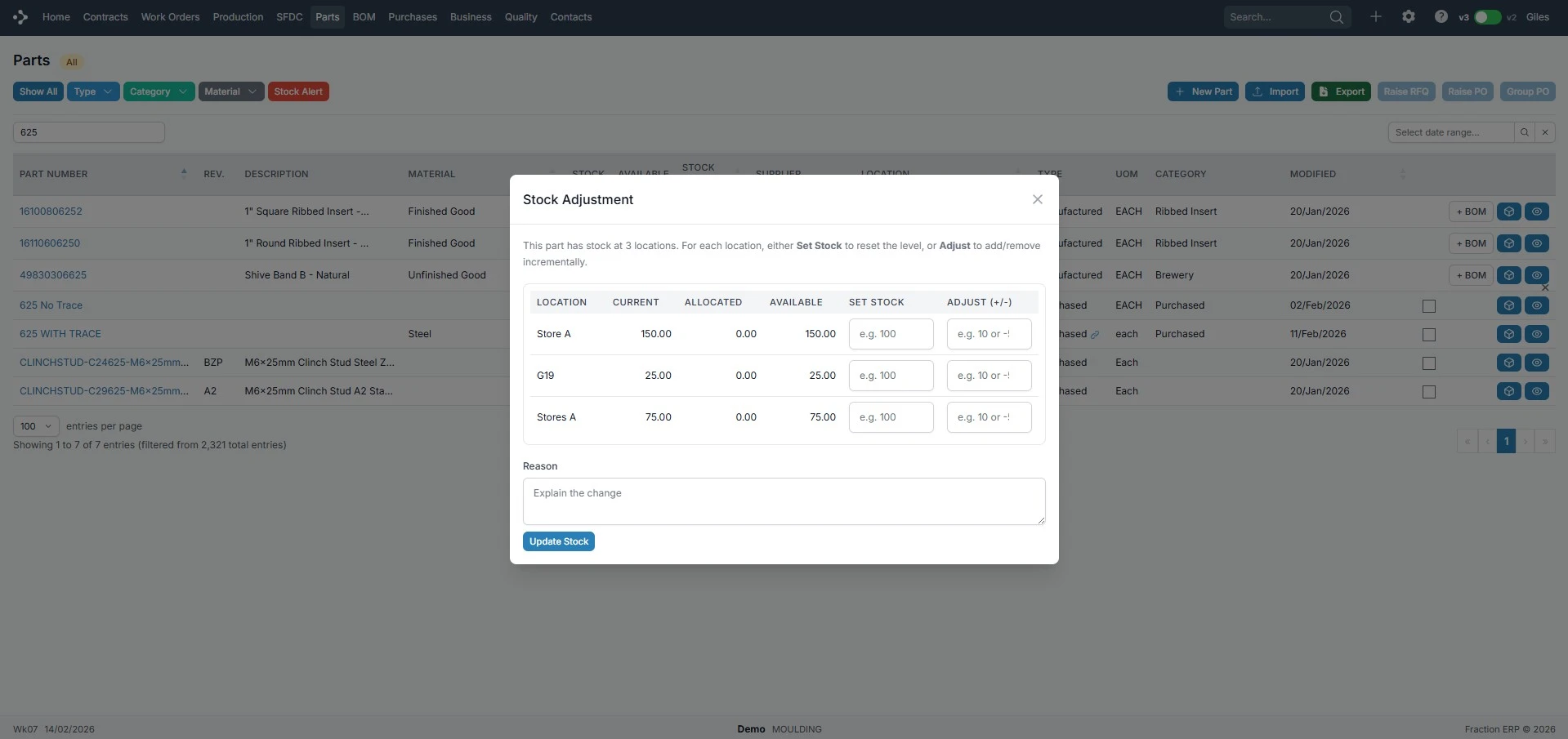Image resolution: width=1568 pixels, height=739 pixels.
Task: Open the Purchases menu item
Action: click(412, 17)
